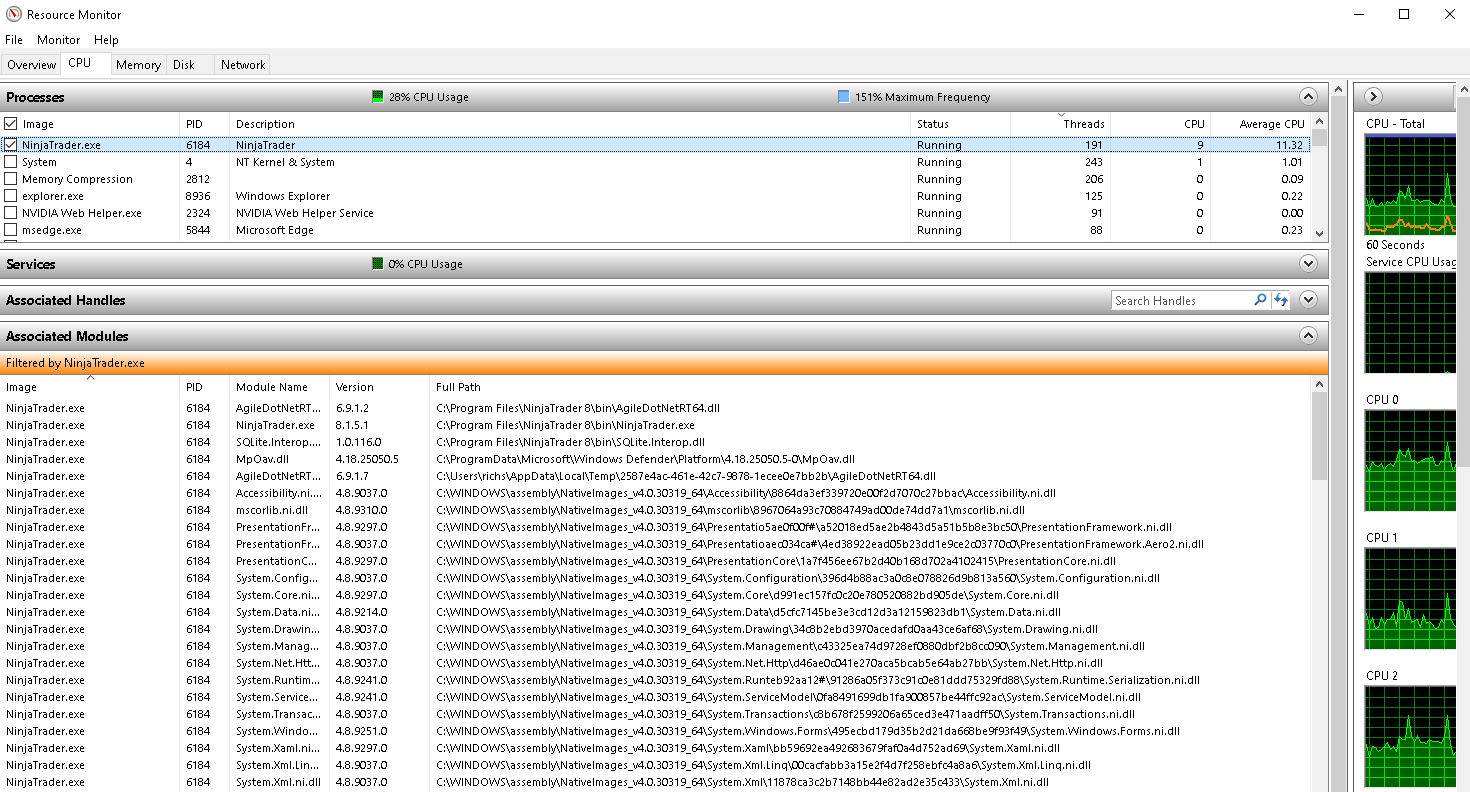This screenshot has height=792, width=1470.
Task: Check the NVIDIA Web Helper.exe box
Action: tap(11, 213)
